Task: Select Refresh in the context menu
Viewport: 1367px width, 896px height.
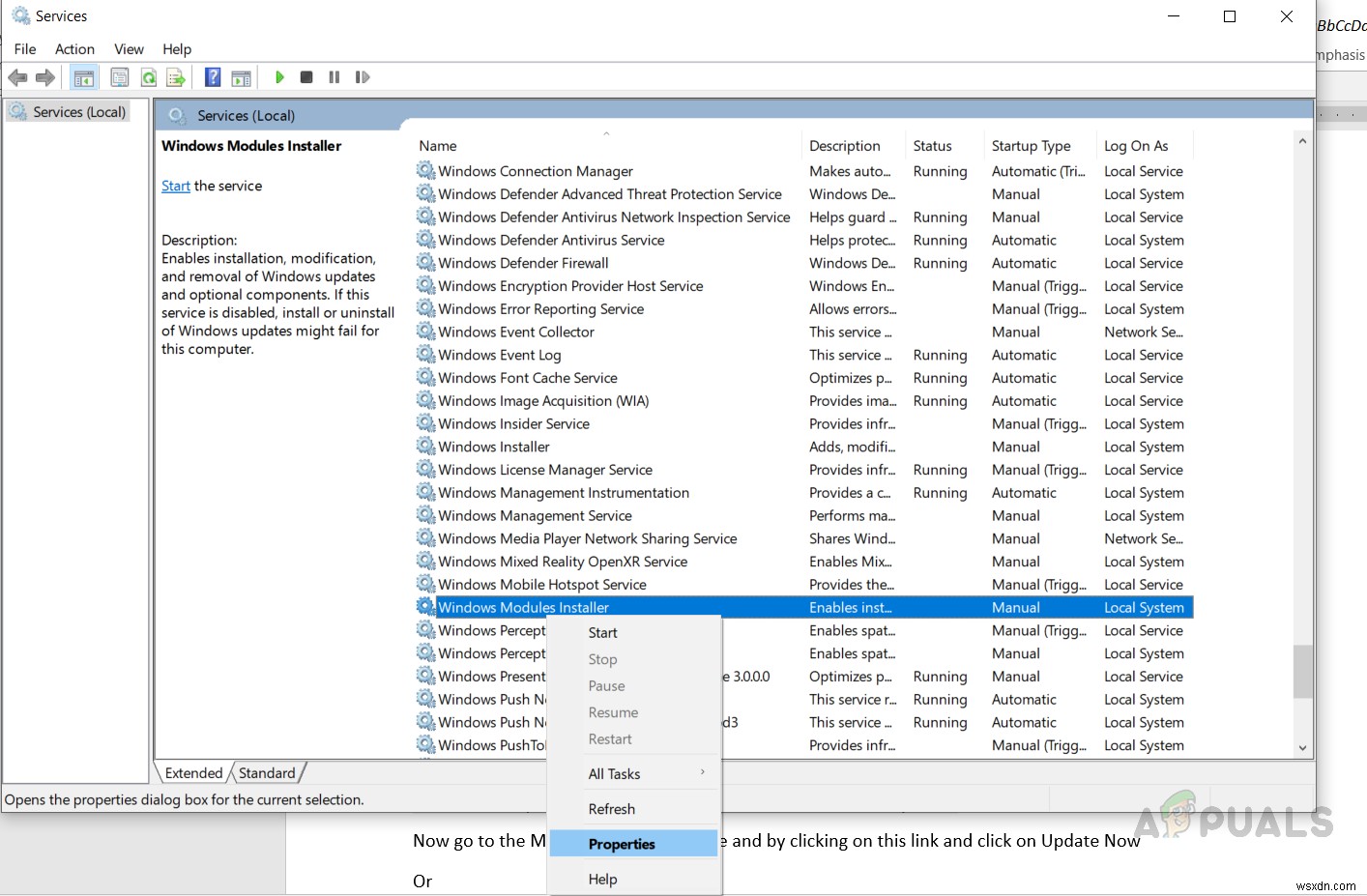Action: coord(612,809)
